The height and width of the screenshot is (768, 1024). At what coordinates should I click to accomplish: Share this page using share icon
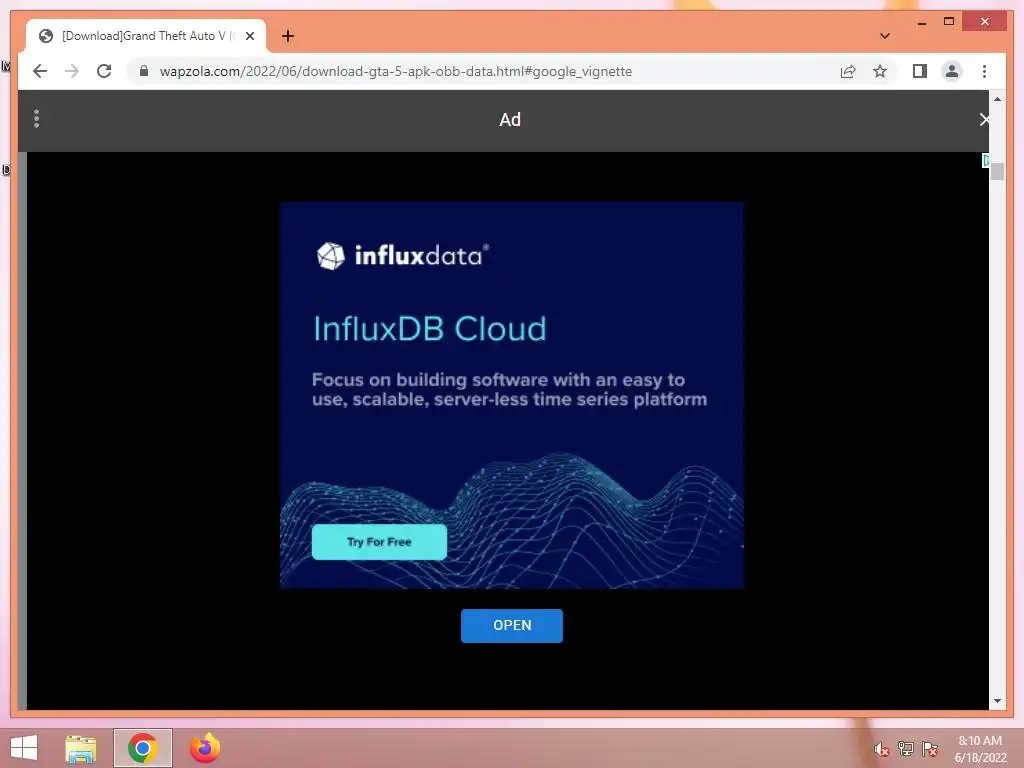848,71
